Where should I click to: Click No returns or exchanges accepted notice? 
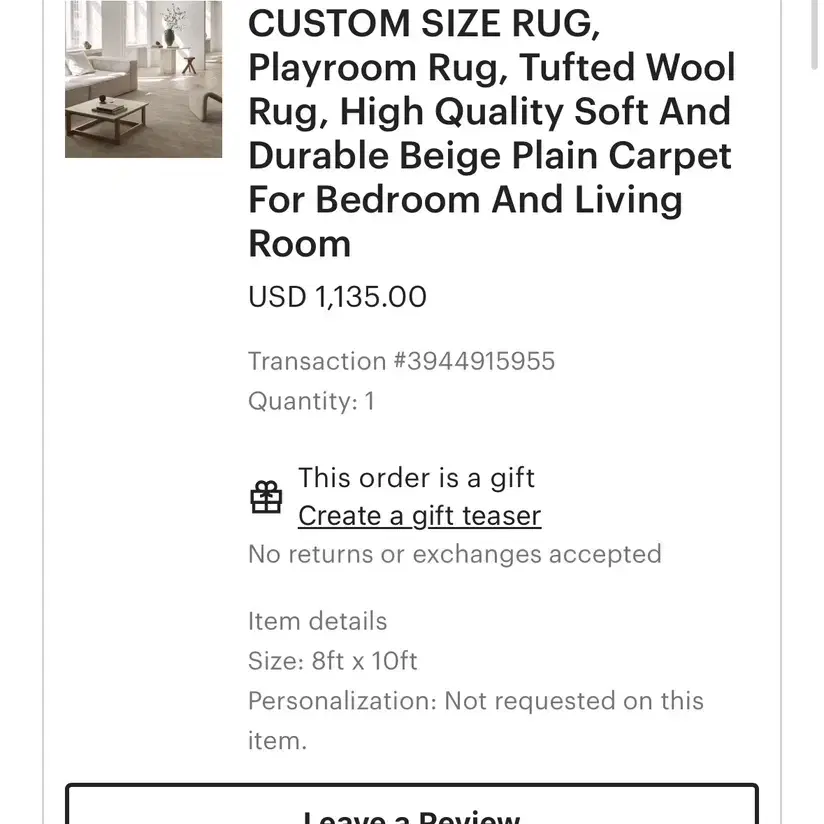pos(455,554)
